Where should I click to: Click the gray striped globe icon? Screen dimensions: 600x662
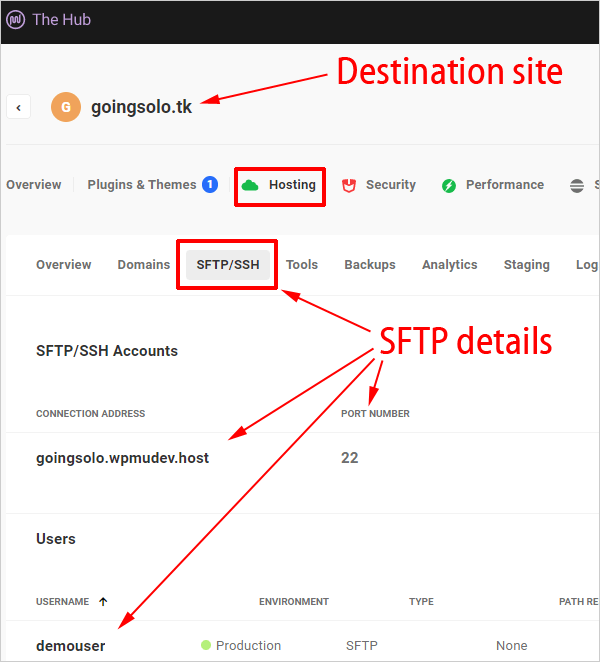577,185
